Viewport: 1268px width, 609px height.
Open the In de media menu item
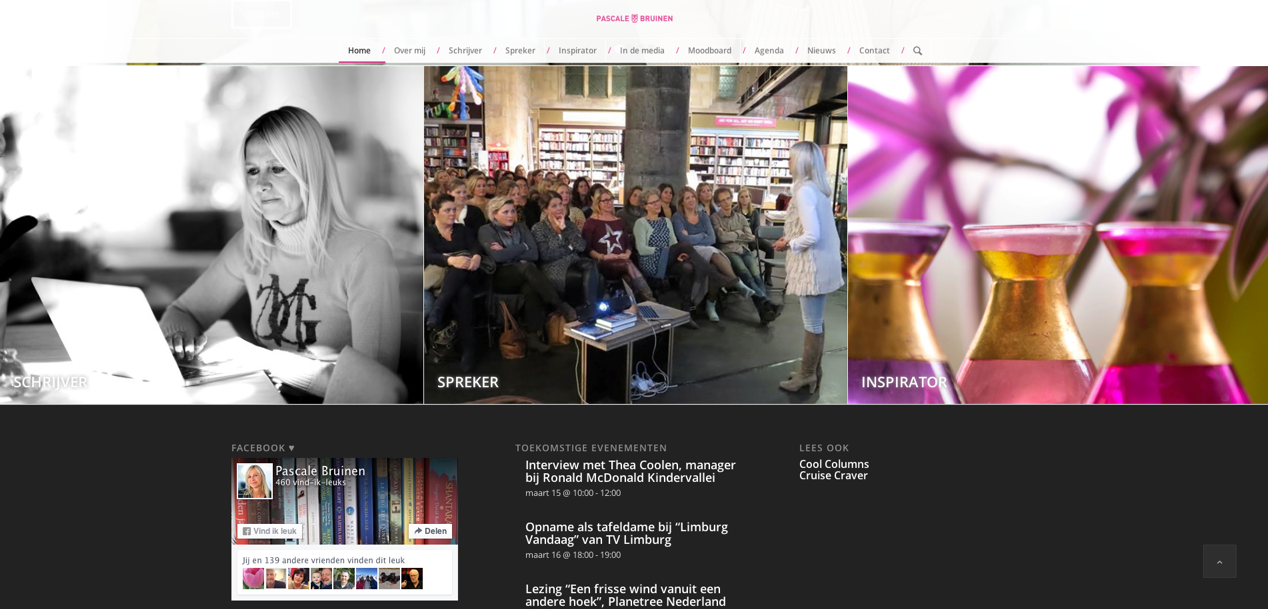coord(642,51)
